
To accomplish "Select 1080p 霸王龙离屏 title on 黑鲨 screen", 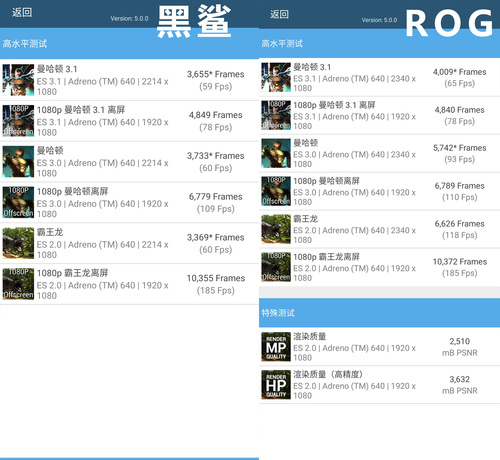I will click(x=72, y=273).
